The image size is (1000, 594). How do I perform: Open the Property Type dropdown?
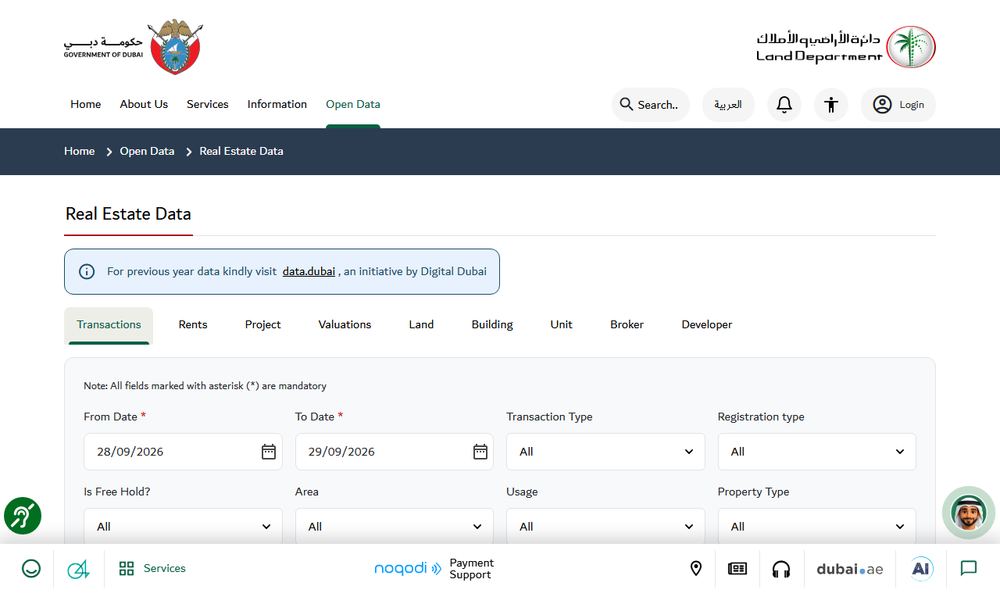816,526
